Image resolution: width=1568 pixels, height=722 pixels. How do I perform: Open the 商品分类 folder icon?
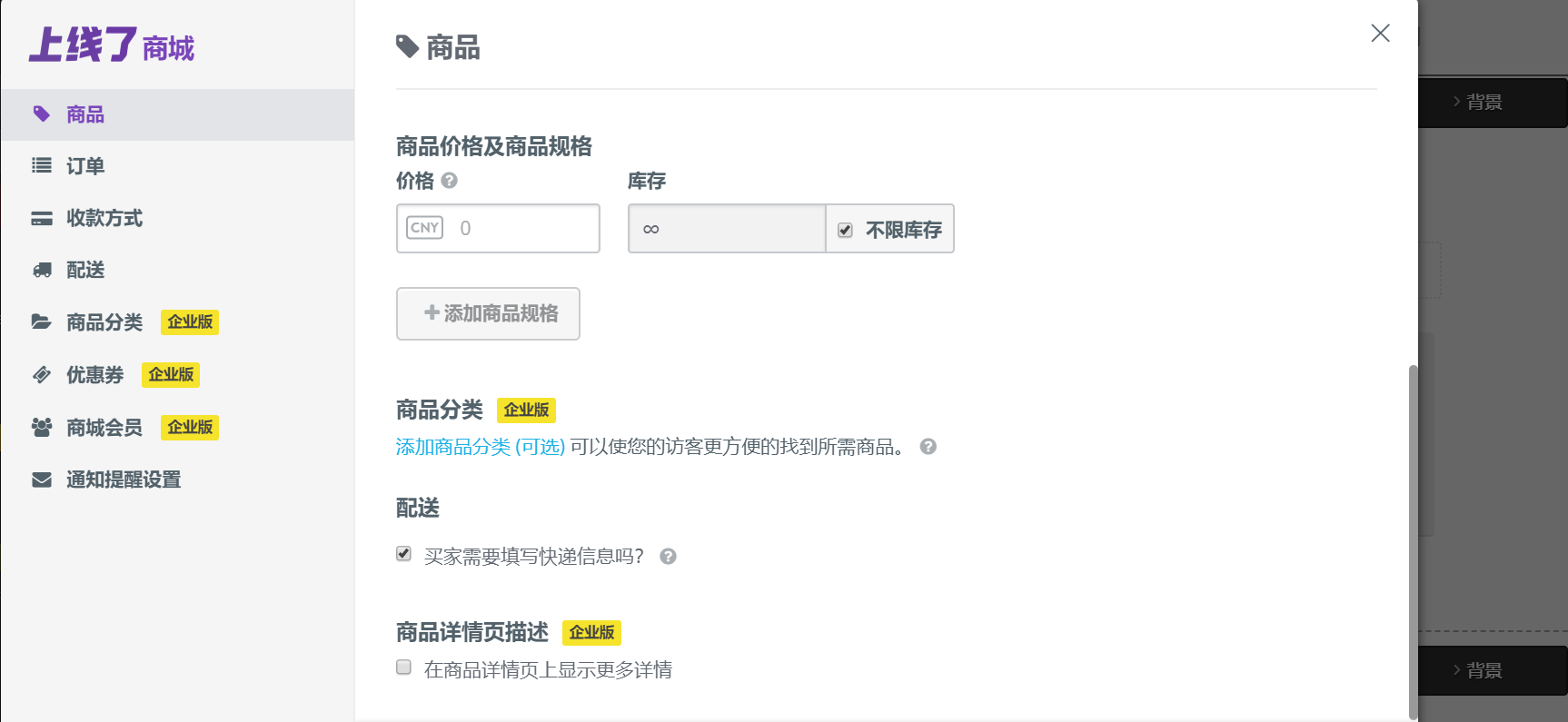(x=41, y=321)
